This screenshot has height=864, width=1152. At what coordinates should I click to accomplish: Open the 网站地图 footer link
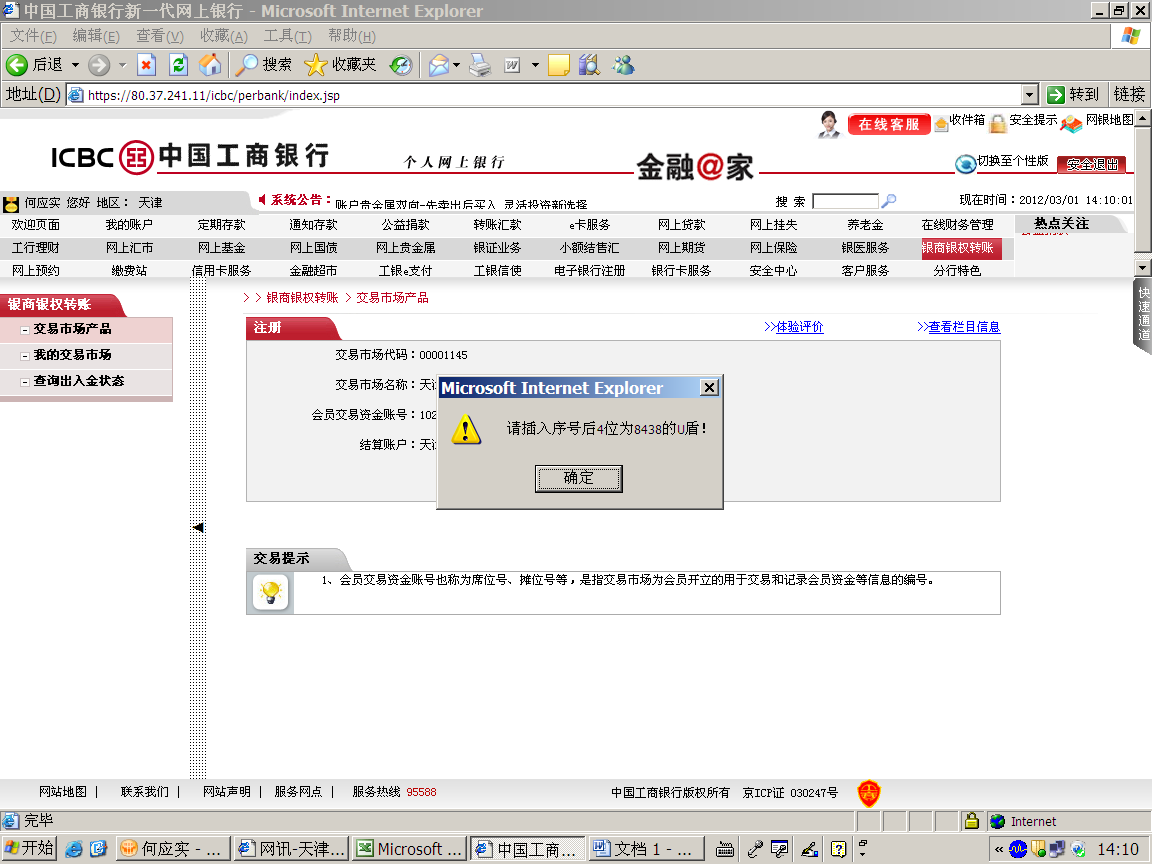(62, 792)
